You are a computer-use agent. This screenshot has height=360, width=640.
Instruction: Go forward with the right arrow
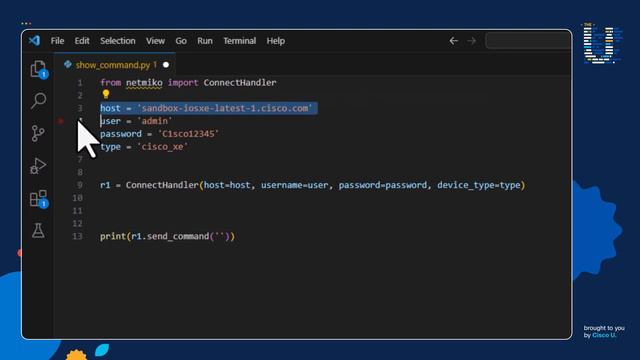point(471,41)
